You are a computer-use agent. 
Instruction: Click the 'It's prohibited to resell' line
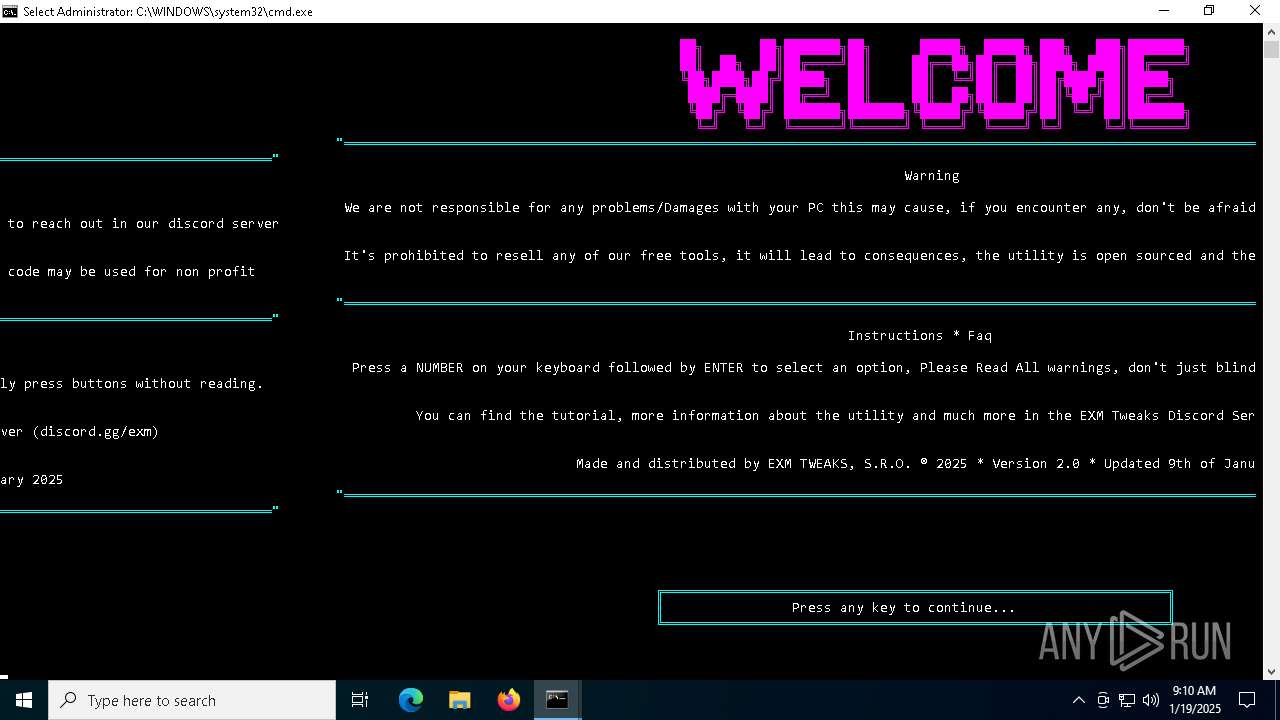800,256
